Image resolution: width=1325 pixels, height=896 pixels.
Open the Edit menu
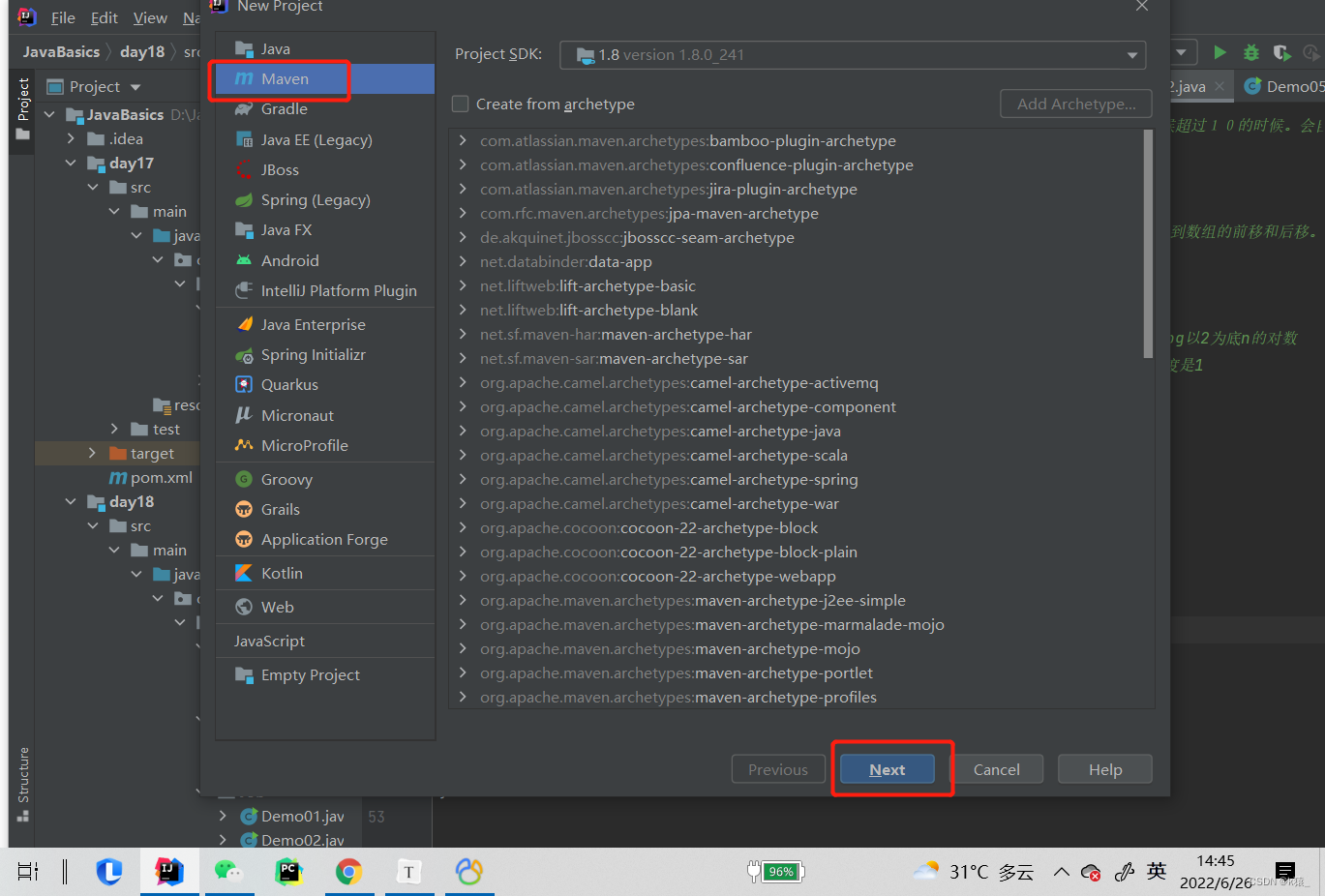coord(105,17)
